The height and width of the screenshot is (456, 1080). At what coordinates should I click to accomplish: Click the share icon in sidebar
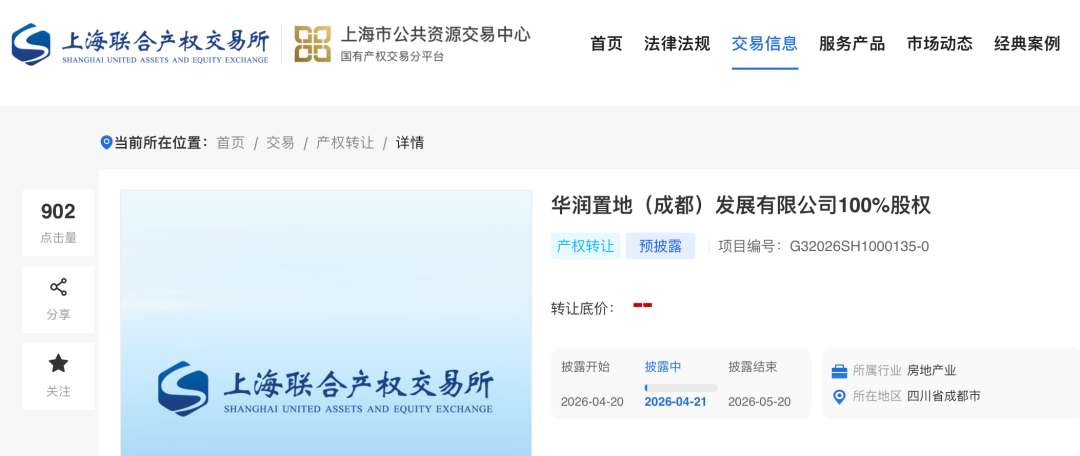tap(58, 288)
